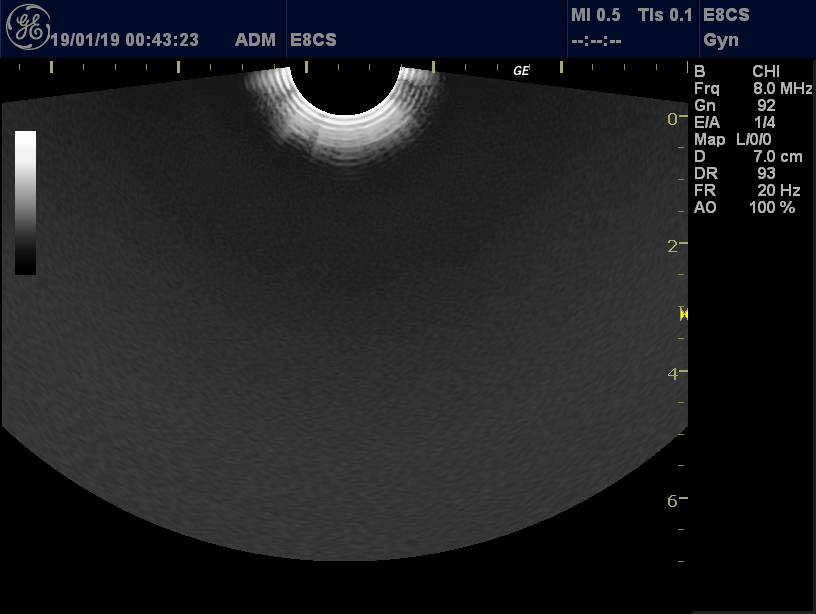Click the yellow focal zone marker
Viewport: 816px width, 614px height.
[x=684, y=314]
